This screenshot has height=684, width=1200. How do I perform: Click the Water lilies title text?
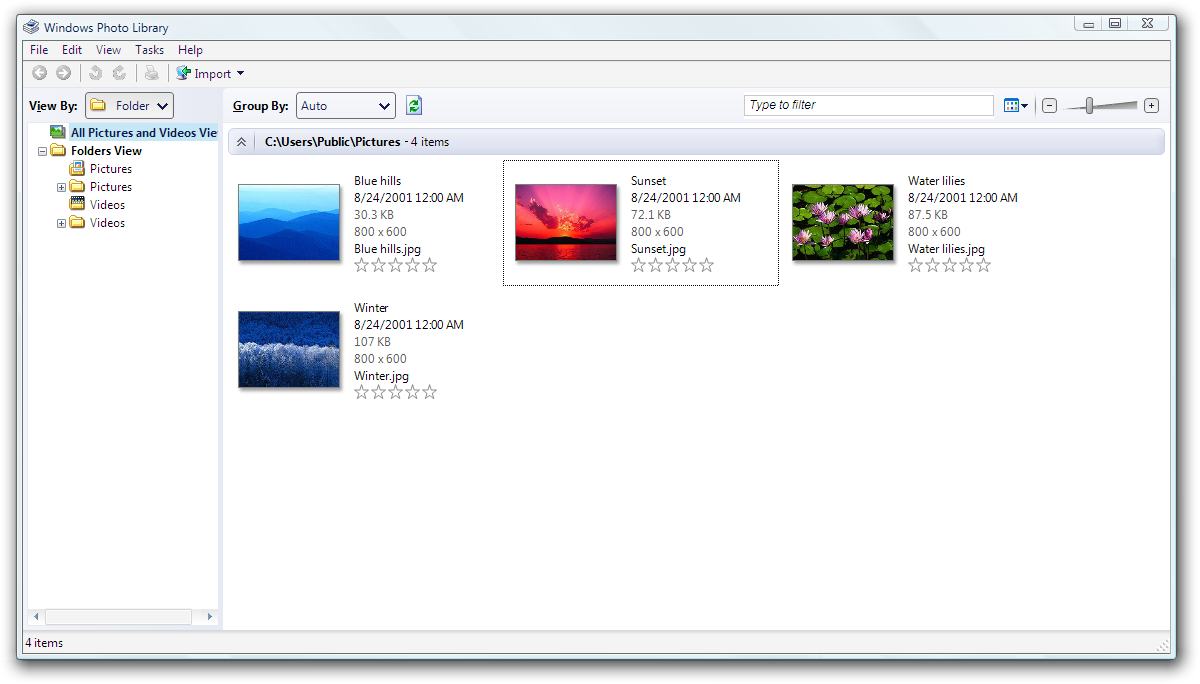(x=937, y=181)
